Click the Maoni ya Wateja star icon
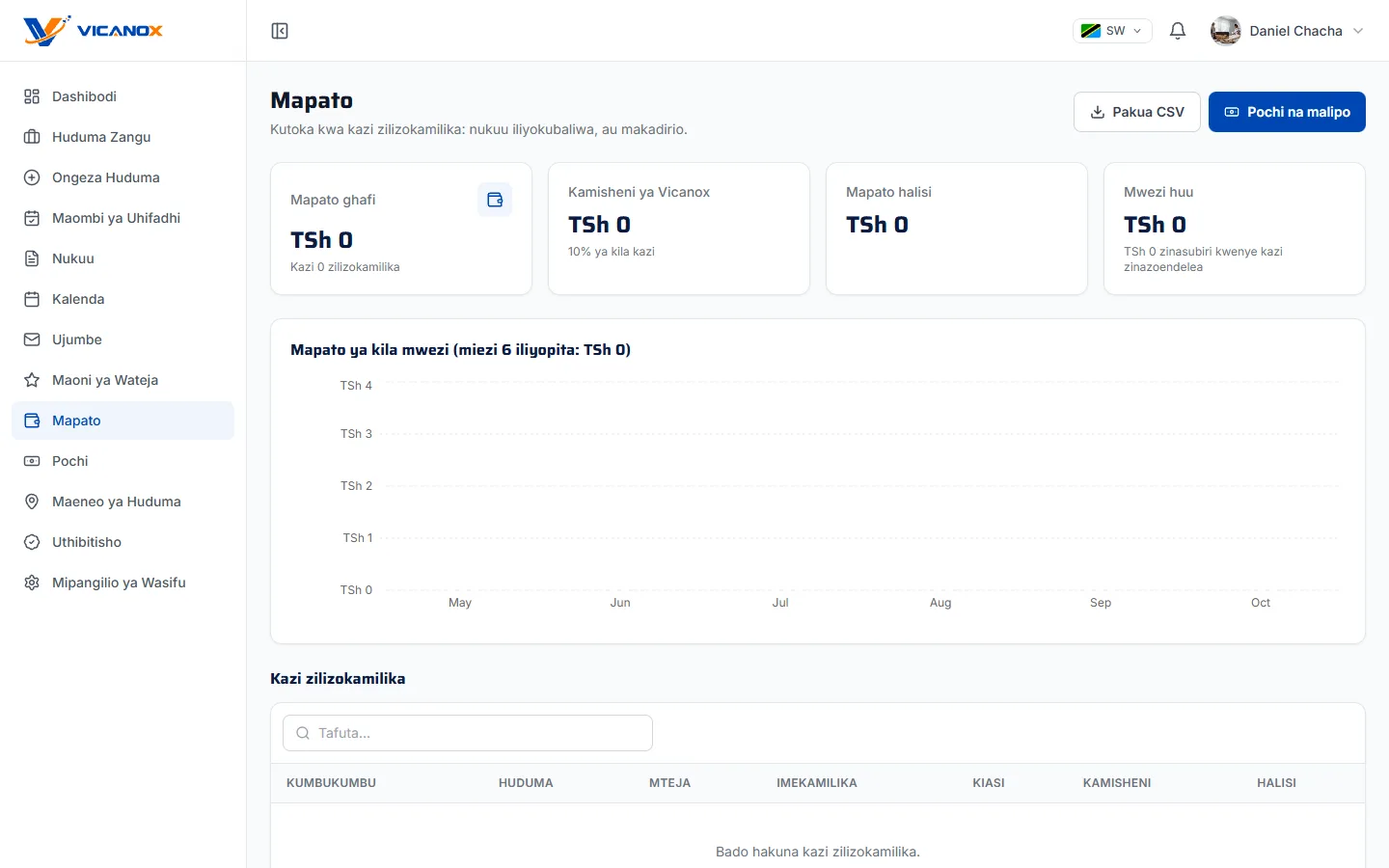This screenshot has height=868, width=1389. (32, 380)
